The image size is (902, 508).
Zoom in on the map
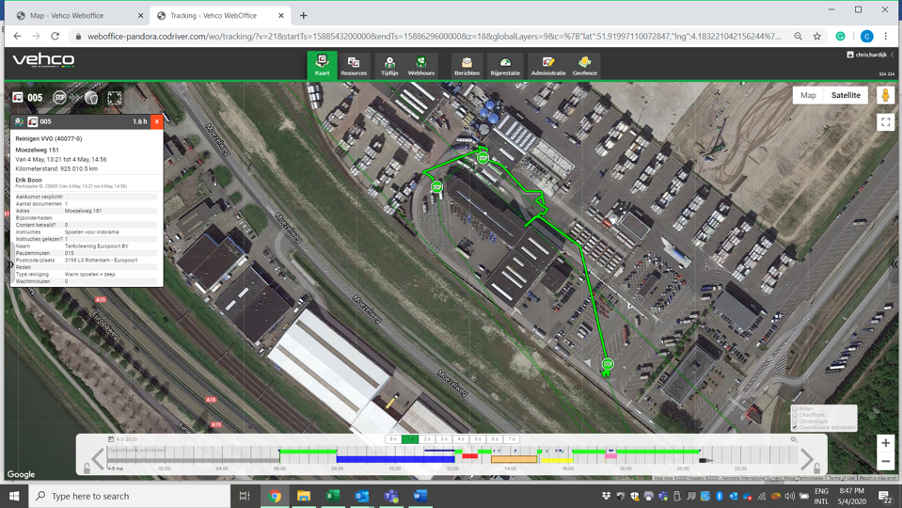tap(886, 443)
